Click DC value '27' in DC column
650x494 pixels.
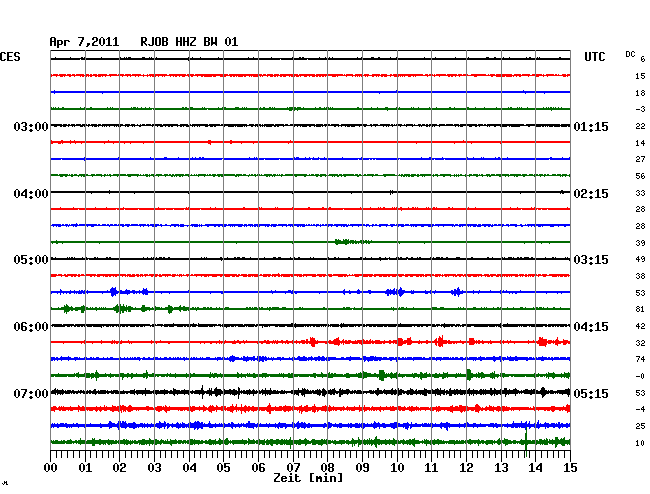click(x=640, y=159)
